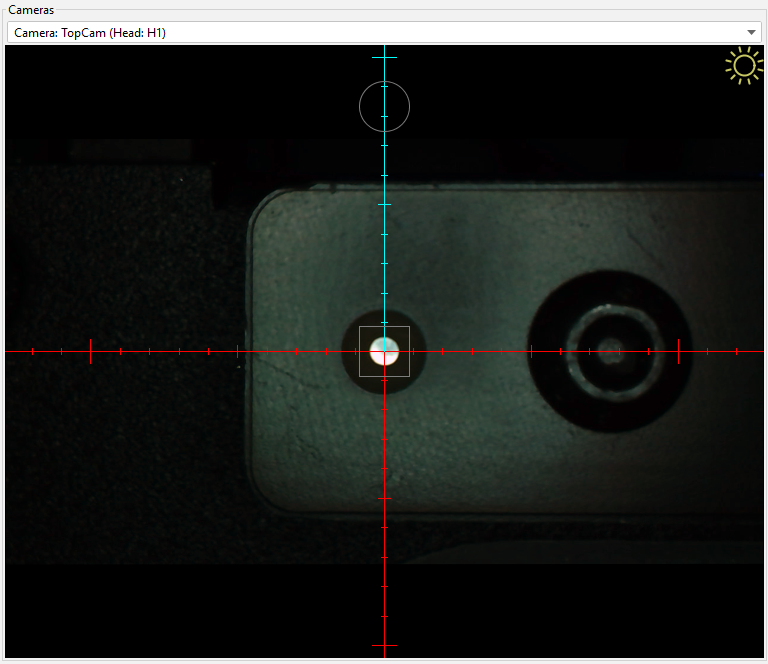Viewport: 768px width, 664px height.
Task: Click bottommost tick of the red vertical axis
Action: point(384,645)
